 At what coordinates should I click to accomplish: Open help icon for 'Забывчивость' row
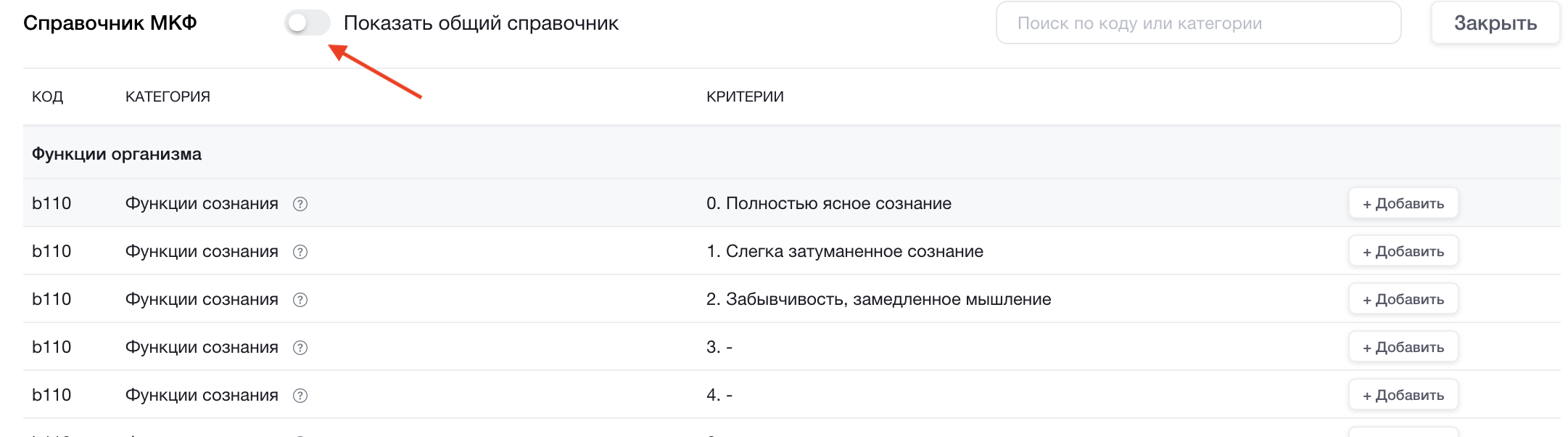point(300,300)
